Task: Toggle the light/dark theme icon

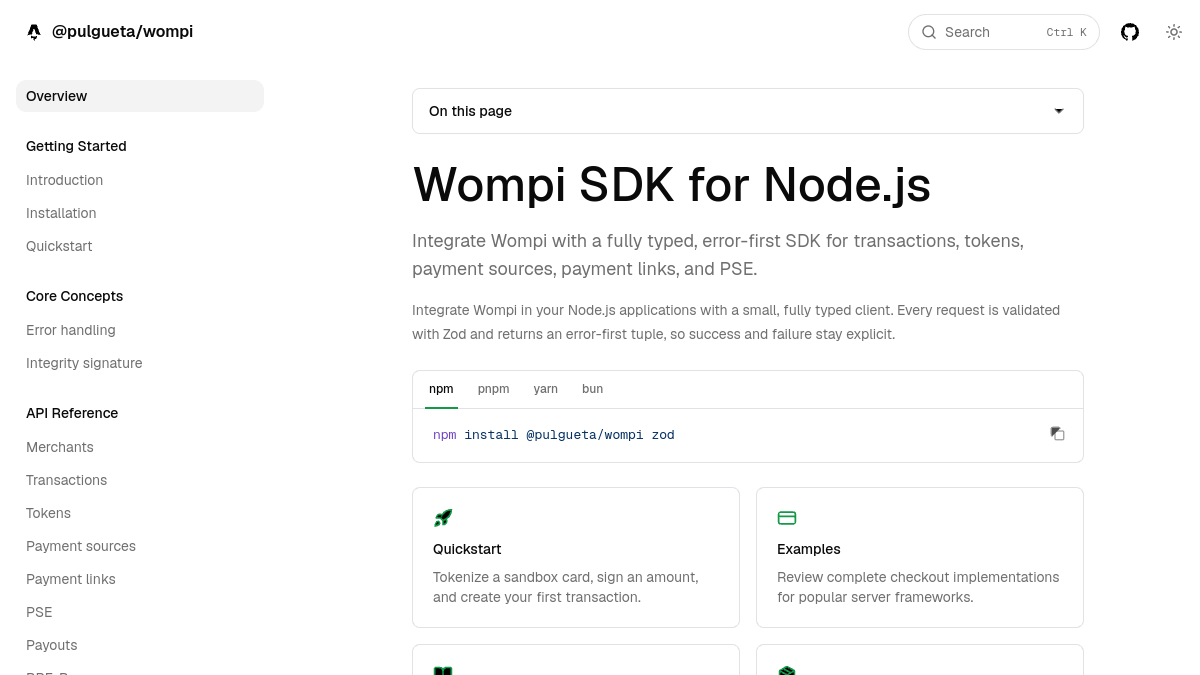Action: (x=1174, y=32)
